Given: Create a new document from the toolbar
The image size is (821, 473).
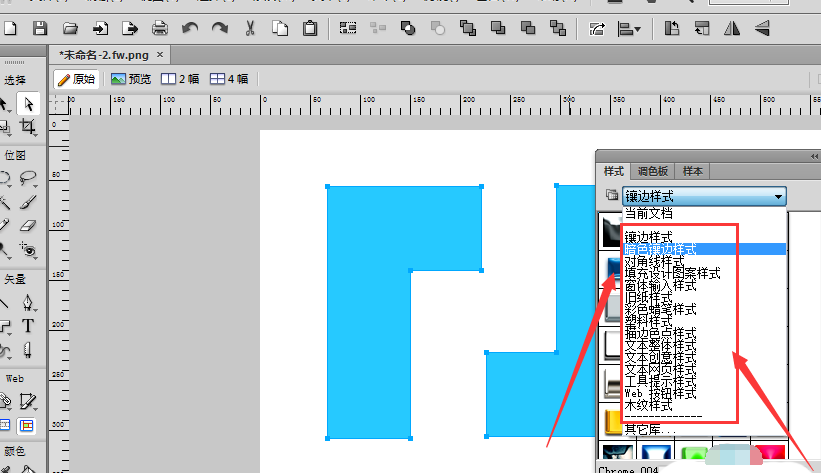Looking at the screenshot, I should (10, 28).
